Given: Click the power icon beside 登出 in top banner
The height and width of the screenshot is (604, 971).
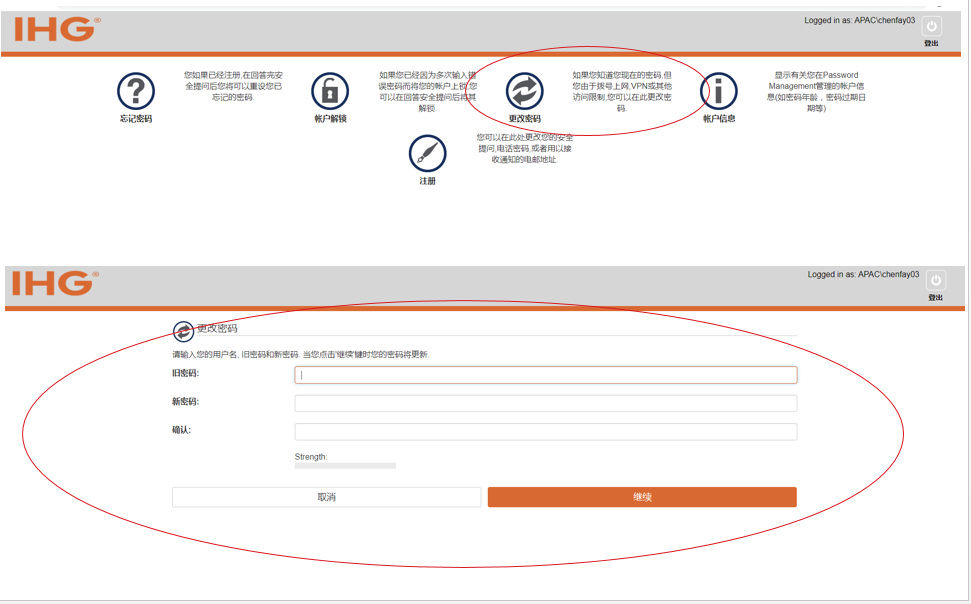Looking at the screenshot, I should [934, 25].
